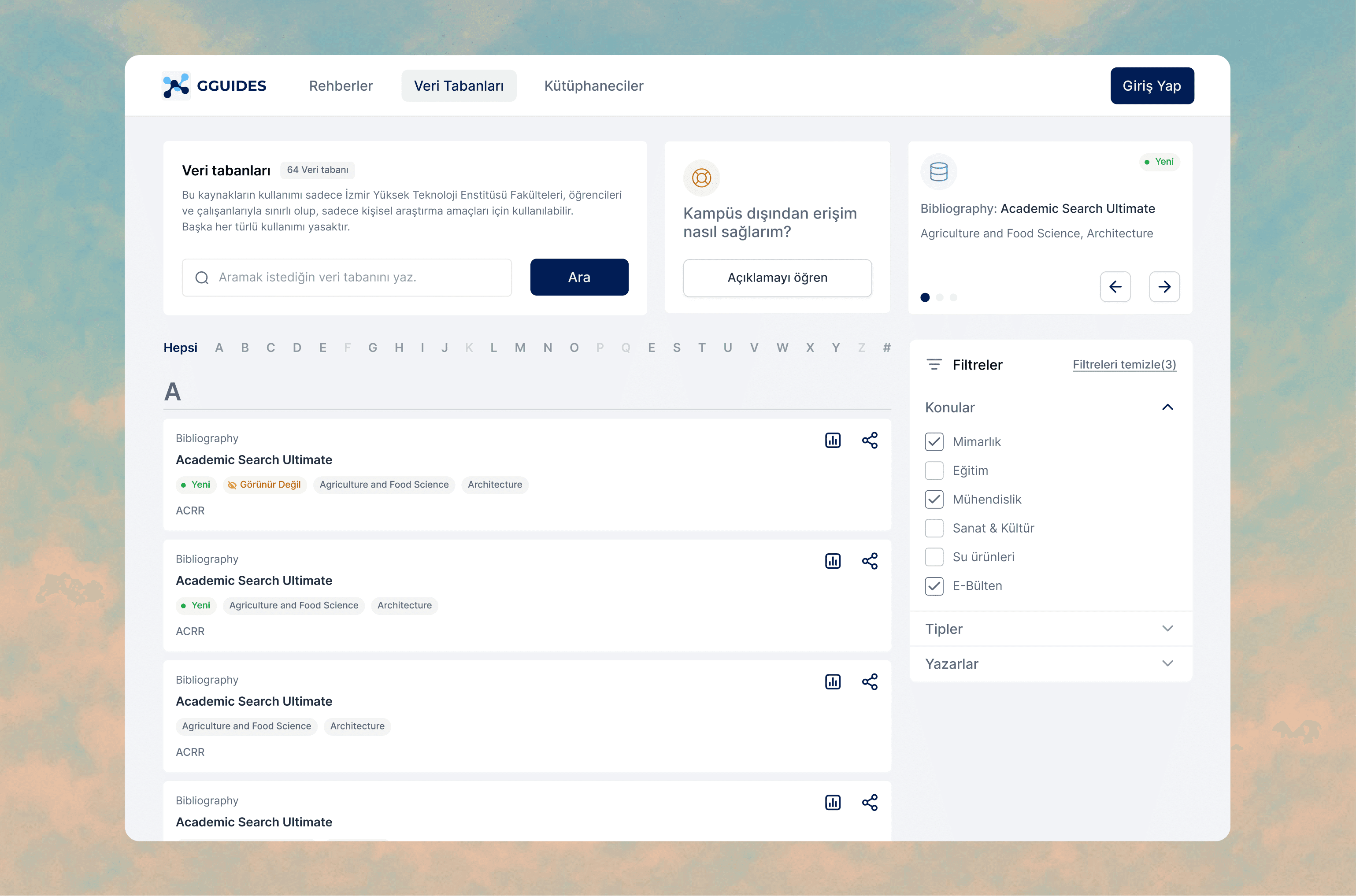Uncheck the Mimarlık subject filter
Screen dimensions: 1356x896
click(x=934, y=442)
